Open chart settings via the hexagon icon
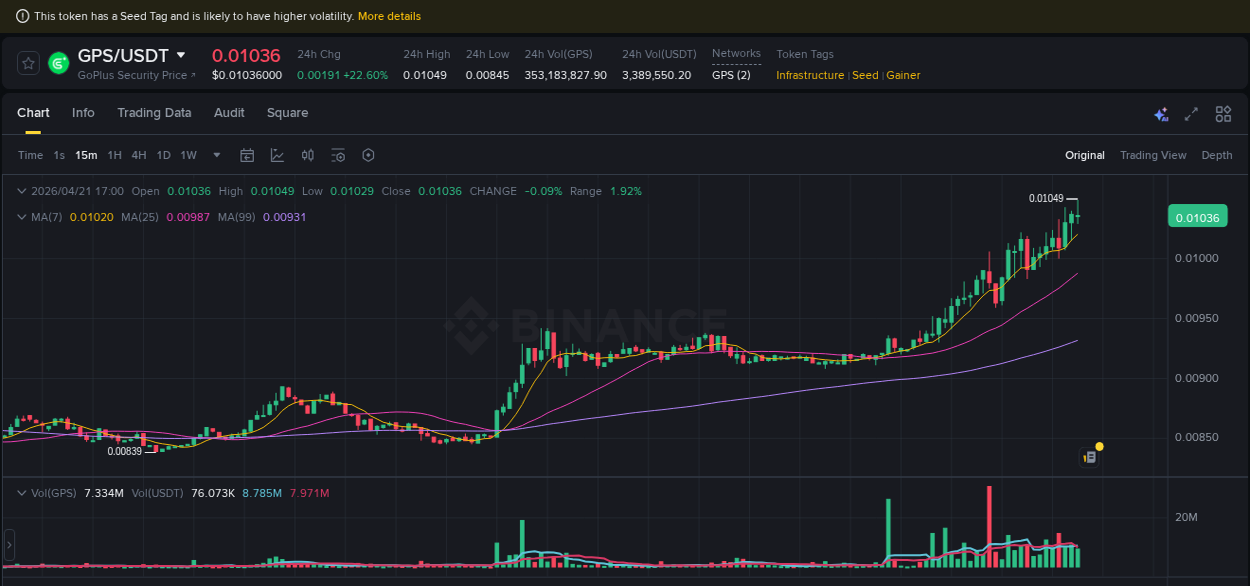This screenshot has width=1250, height=586. 368,155
